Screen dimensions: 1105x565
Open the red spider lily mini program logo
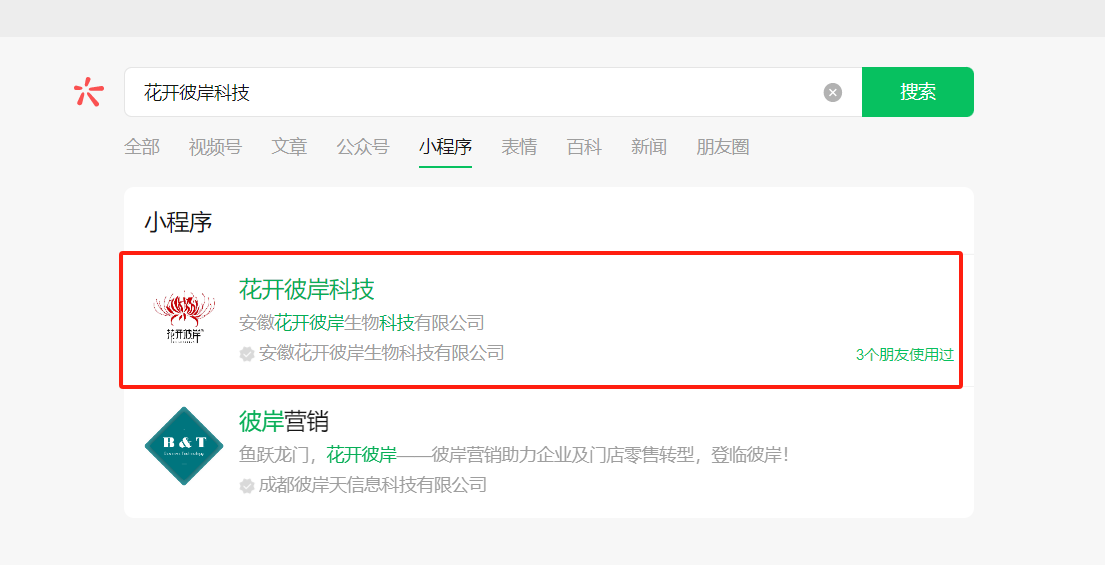[x=184, y=317]
